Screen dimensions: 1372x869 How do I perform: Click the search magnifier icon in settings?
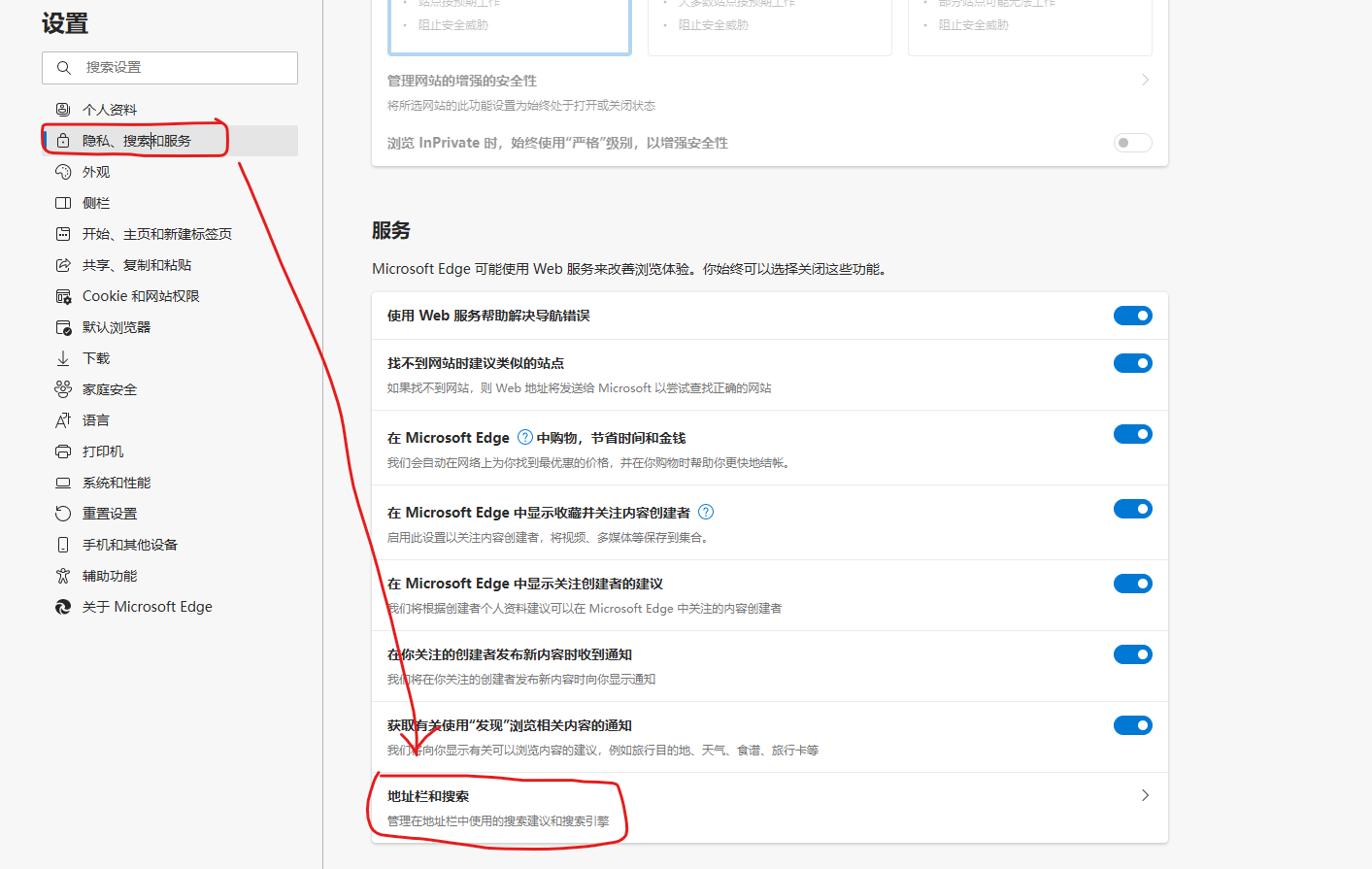(64, 68)
